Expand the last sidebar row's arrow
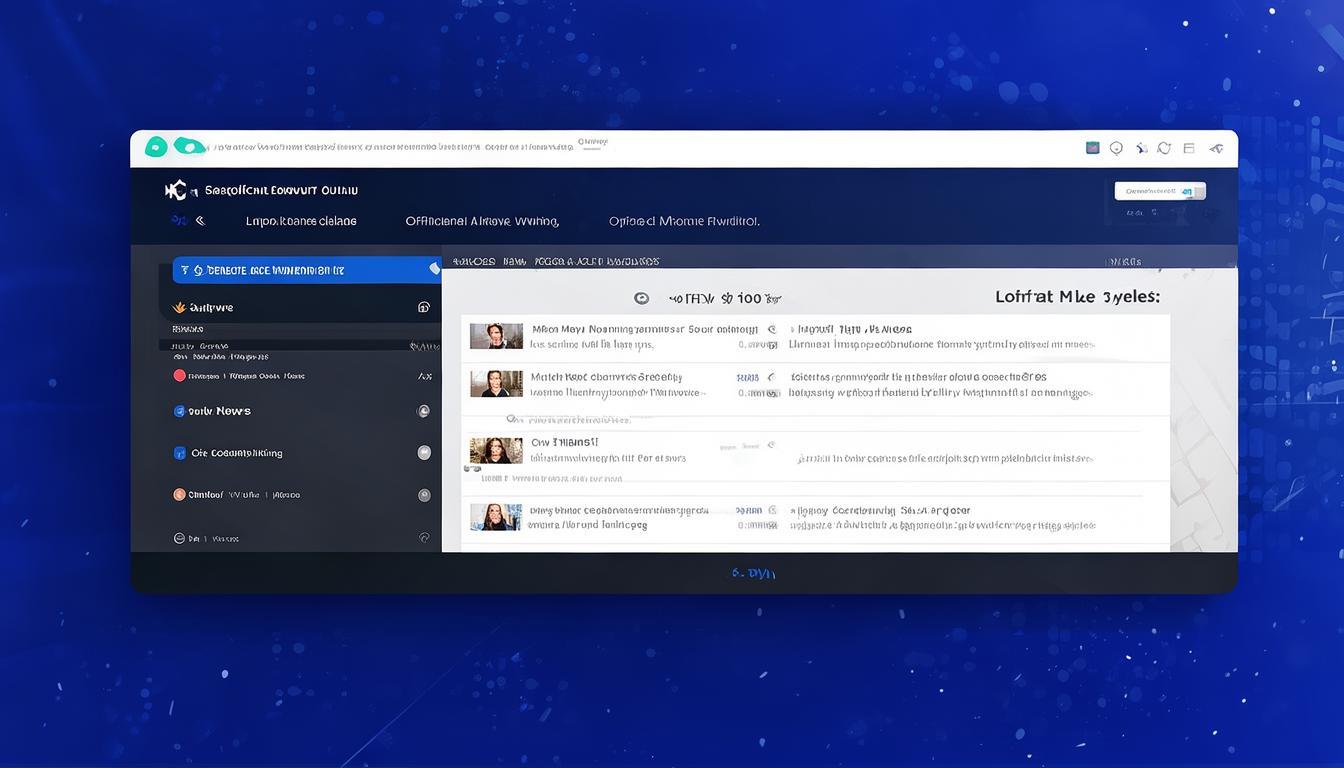Screen dimensions: 1344x768 pyautogui.click(x=424, y=538)
